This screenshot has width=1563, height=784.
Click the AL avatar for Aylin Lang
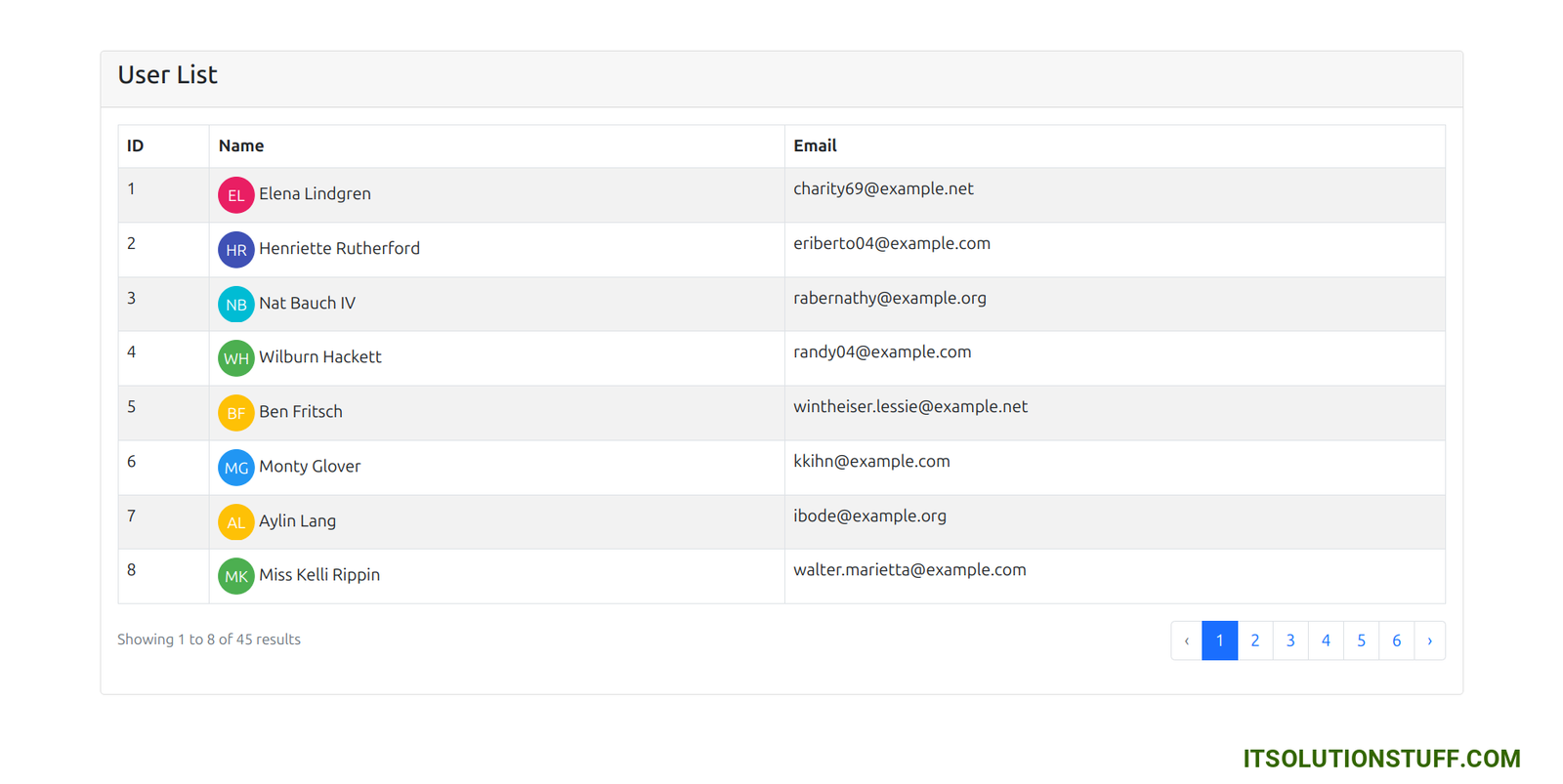pyautogui.click(x=235, y=522)
